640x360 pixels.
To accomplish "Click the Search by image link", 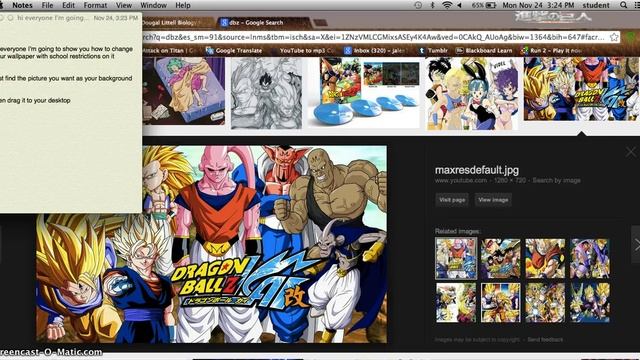I will [x=556, y=180].
